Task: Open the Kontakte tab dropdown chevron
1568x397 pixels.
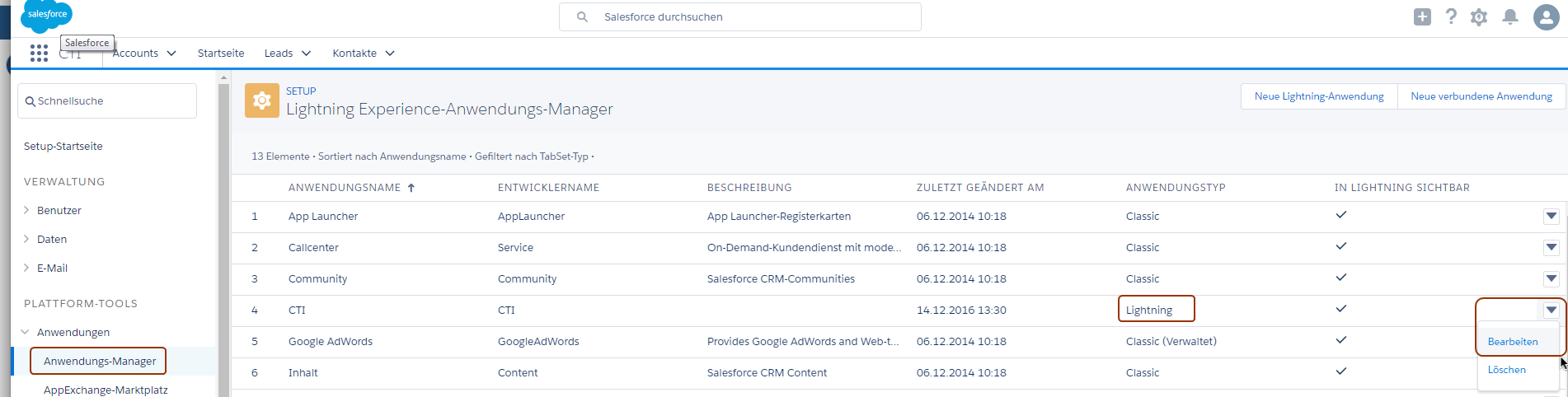Action: pos(390,53)
